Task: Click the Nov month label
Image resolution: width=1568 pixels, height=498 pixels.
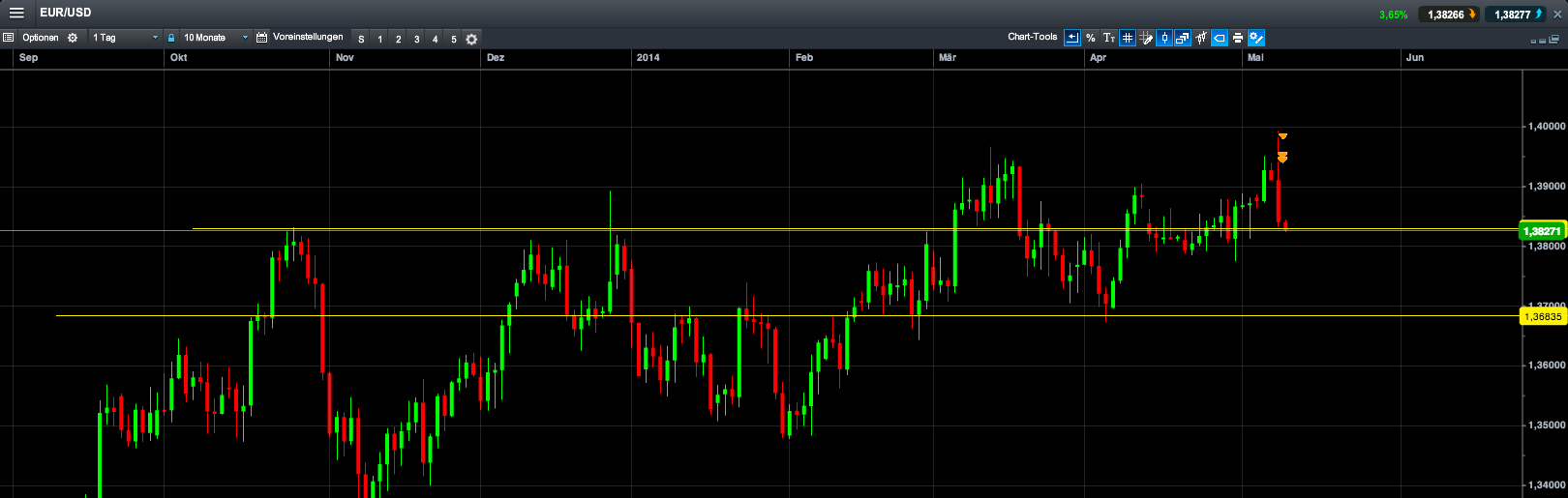Action: [345, 57]
